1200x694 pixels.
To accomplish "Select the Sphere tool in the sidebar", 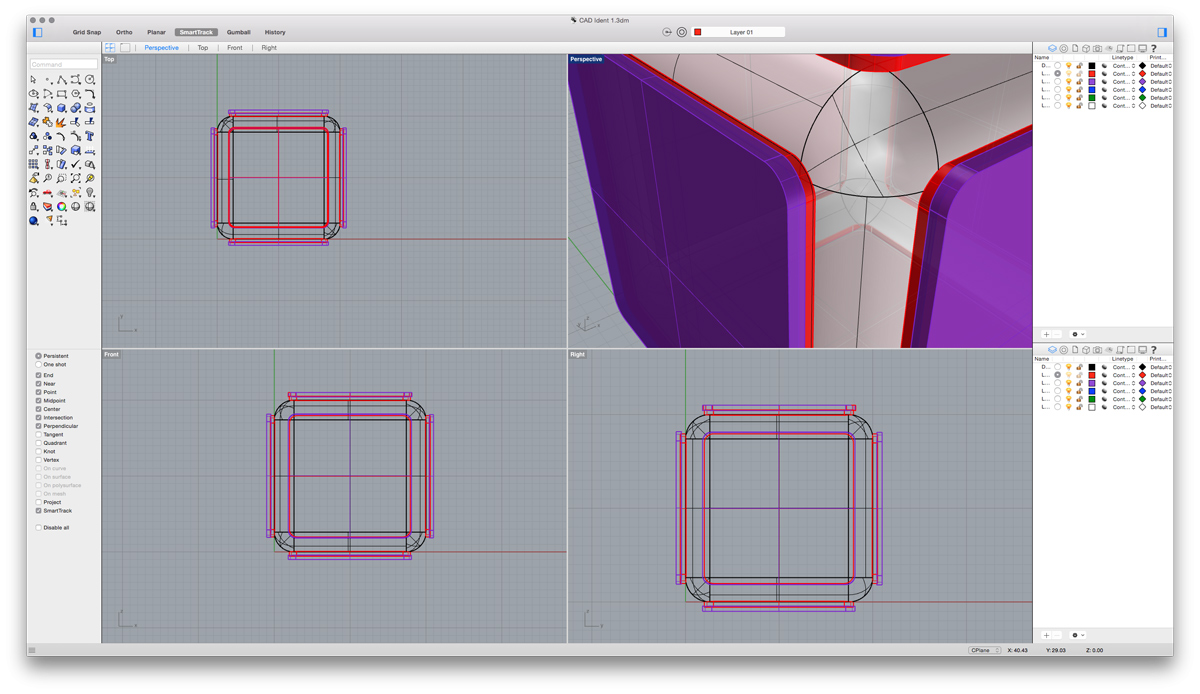I will click(x=75, y=107).
